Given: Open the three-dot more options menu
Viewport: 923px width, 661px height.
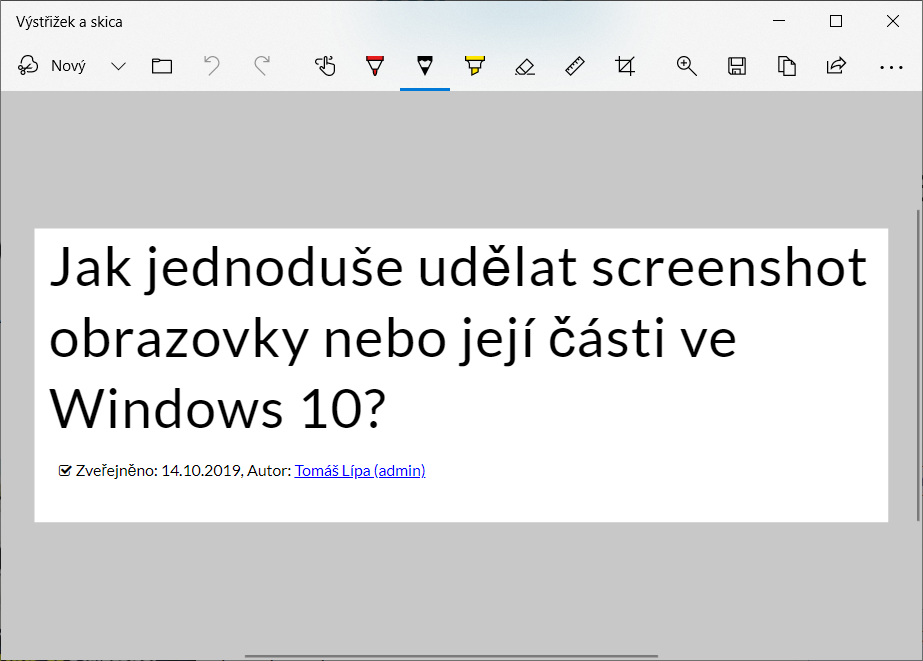Looking at the screenshot, I should [891, 67].
